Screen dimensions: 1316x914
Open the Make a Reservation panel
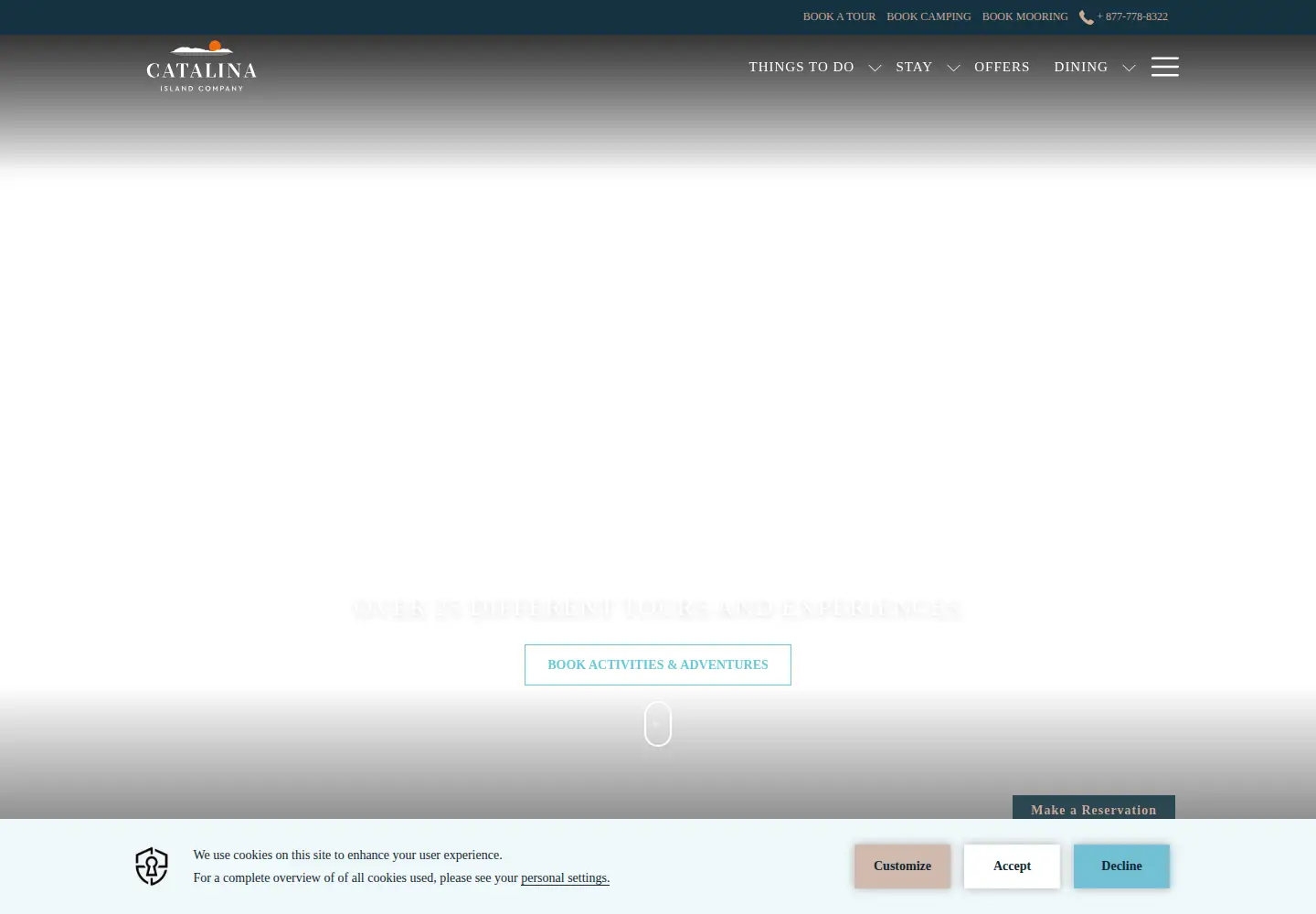(x=1094, y=808)
